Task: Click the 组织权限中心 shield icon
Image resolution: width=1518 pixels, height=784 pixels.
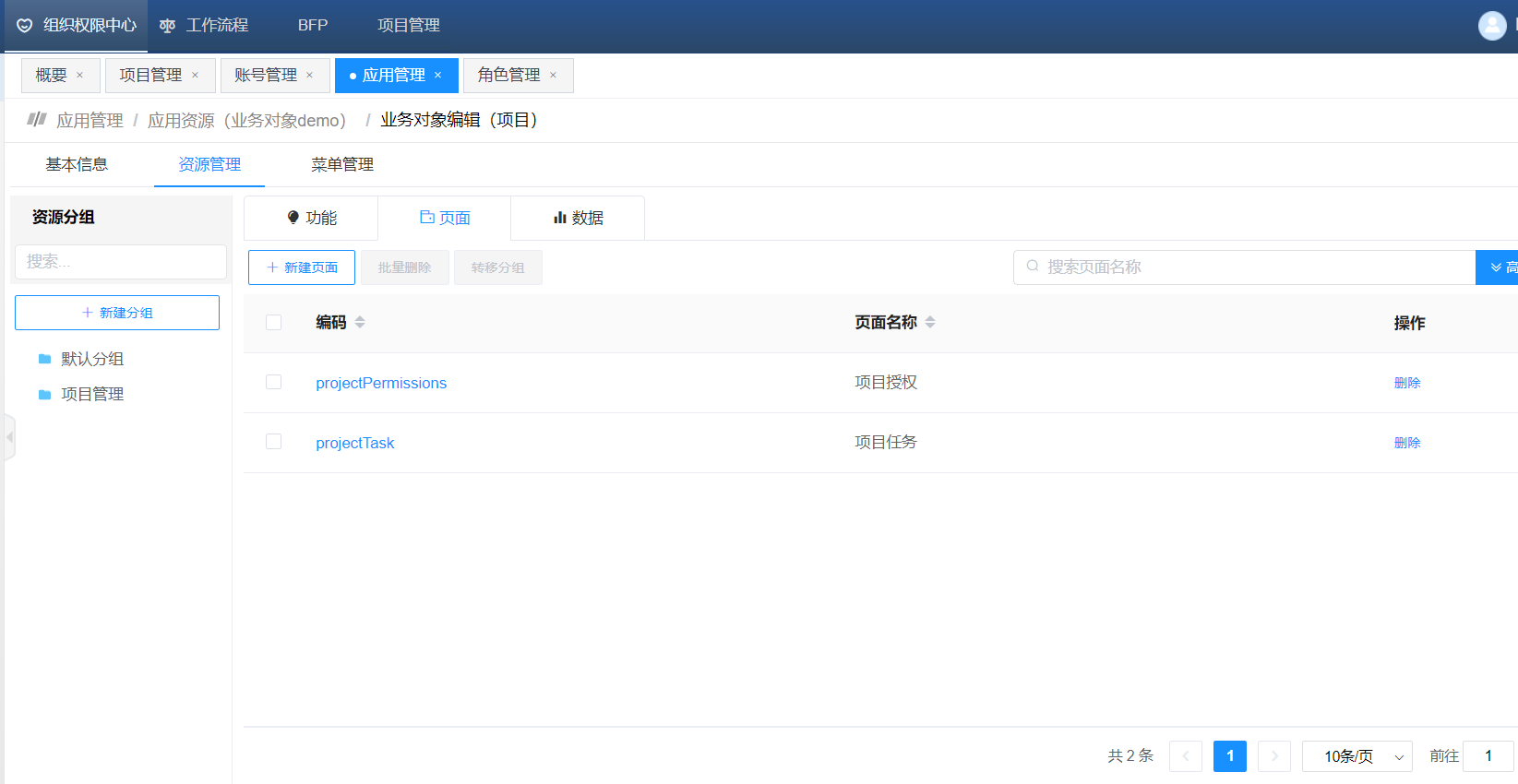Action: [25, 26]
